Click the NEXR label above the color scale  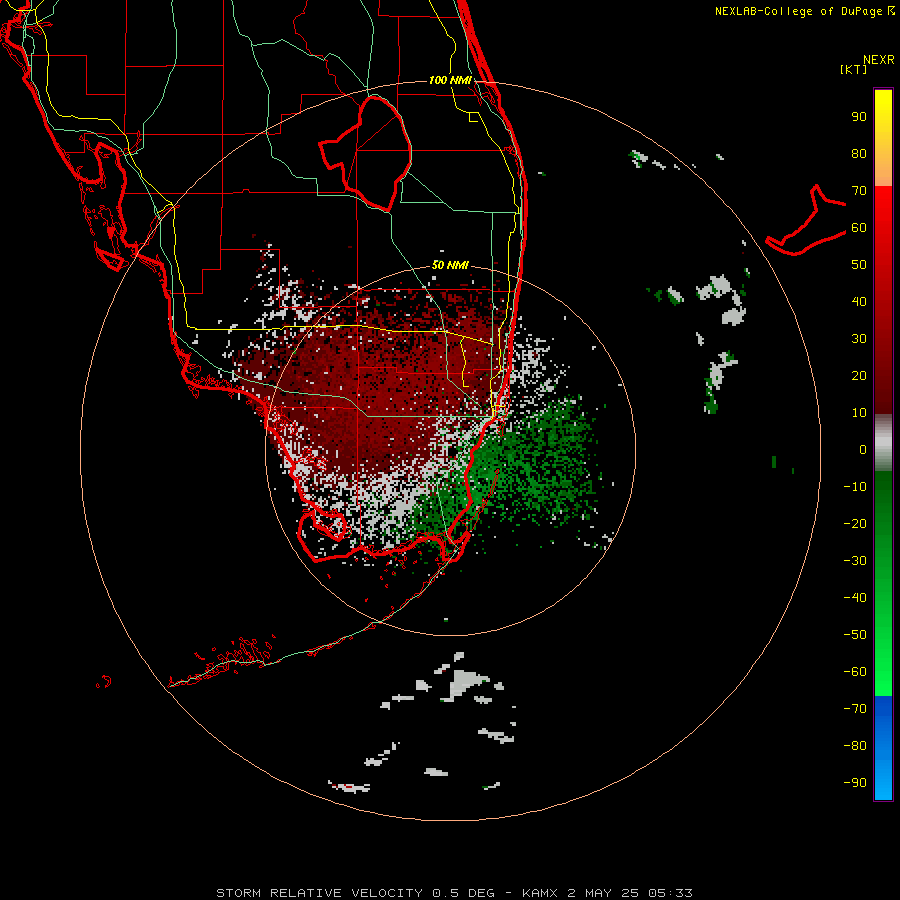pos(878,60)
